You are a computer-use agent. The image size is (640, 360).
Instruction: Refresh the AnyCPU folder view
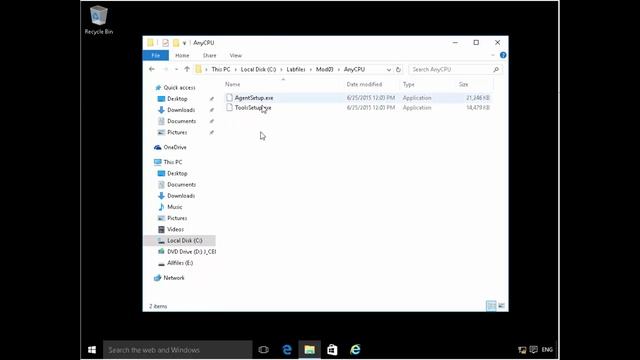point(398,70)
